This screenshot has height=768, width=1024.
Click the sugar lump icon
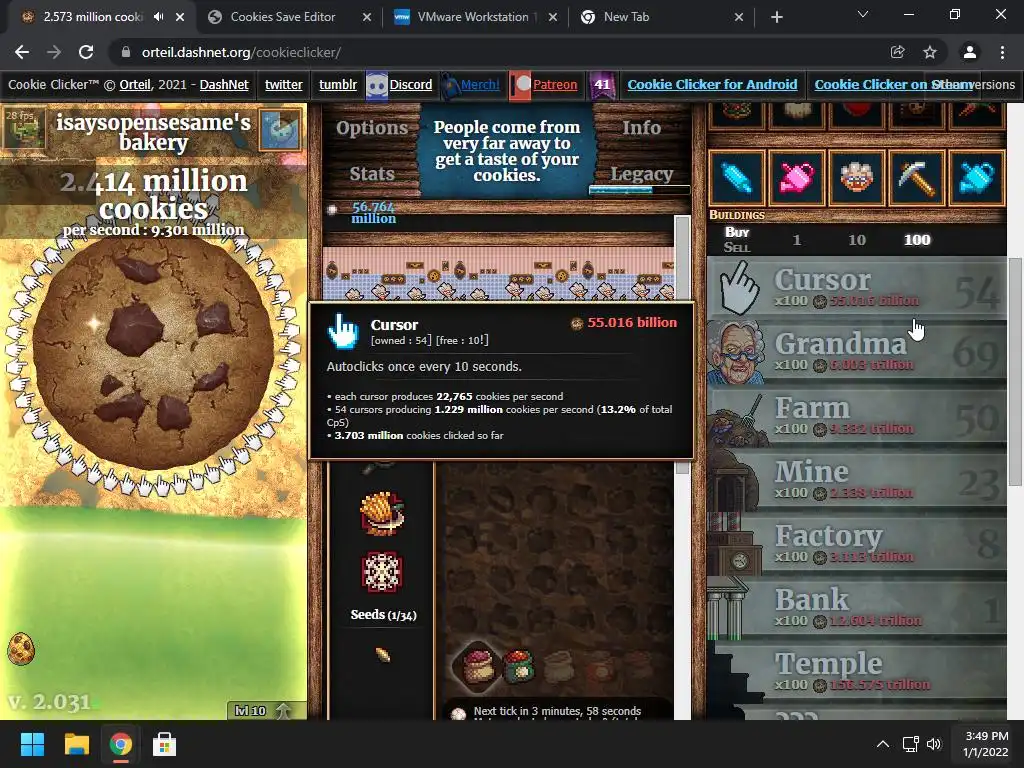[x=332, y=210]
